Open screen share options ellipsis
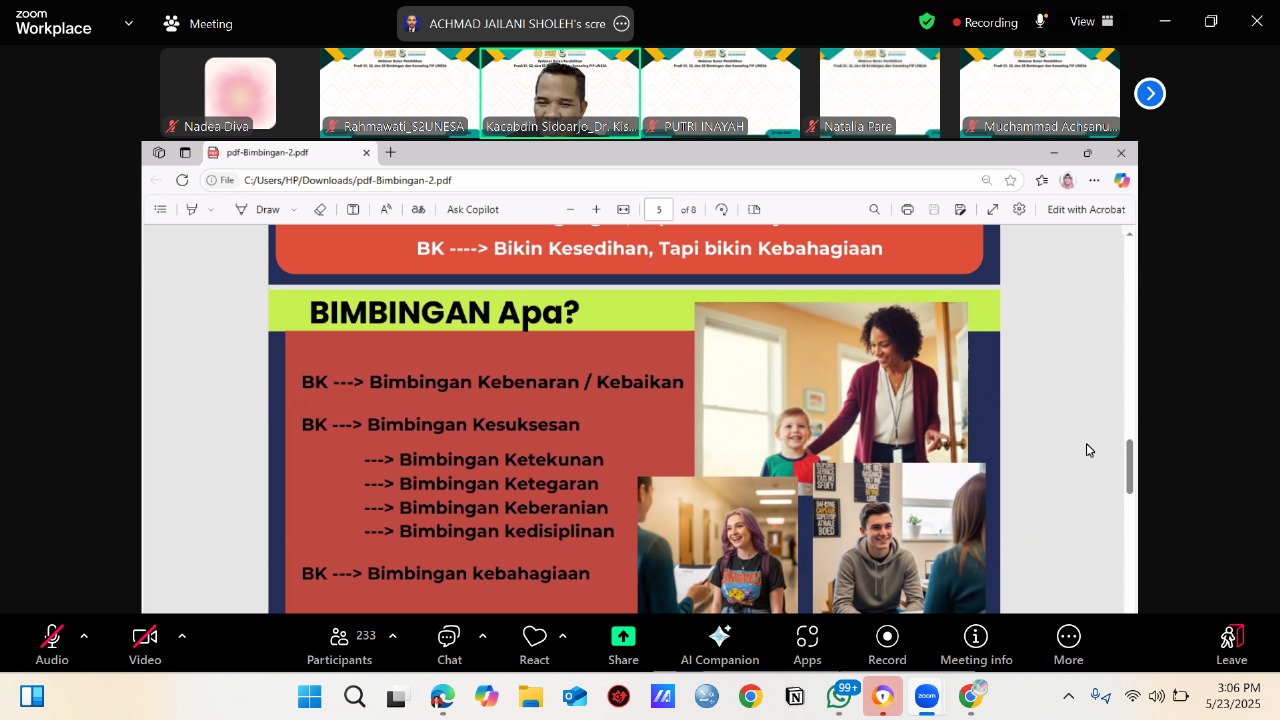This screenshot has width=1280, height=720. click(621, 23)
